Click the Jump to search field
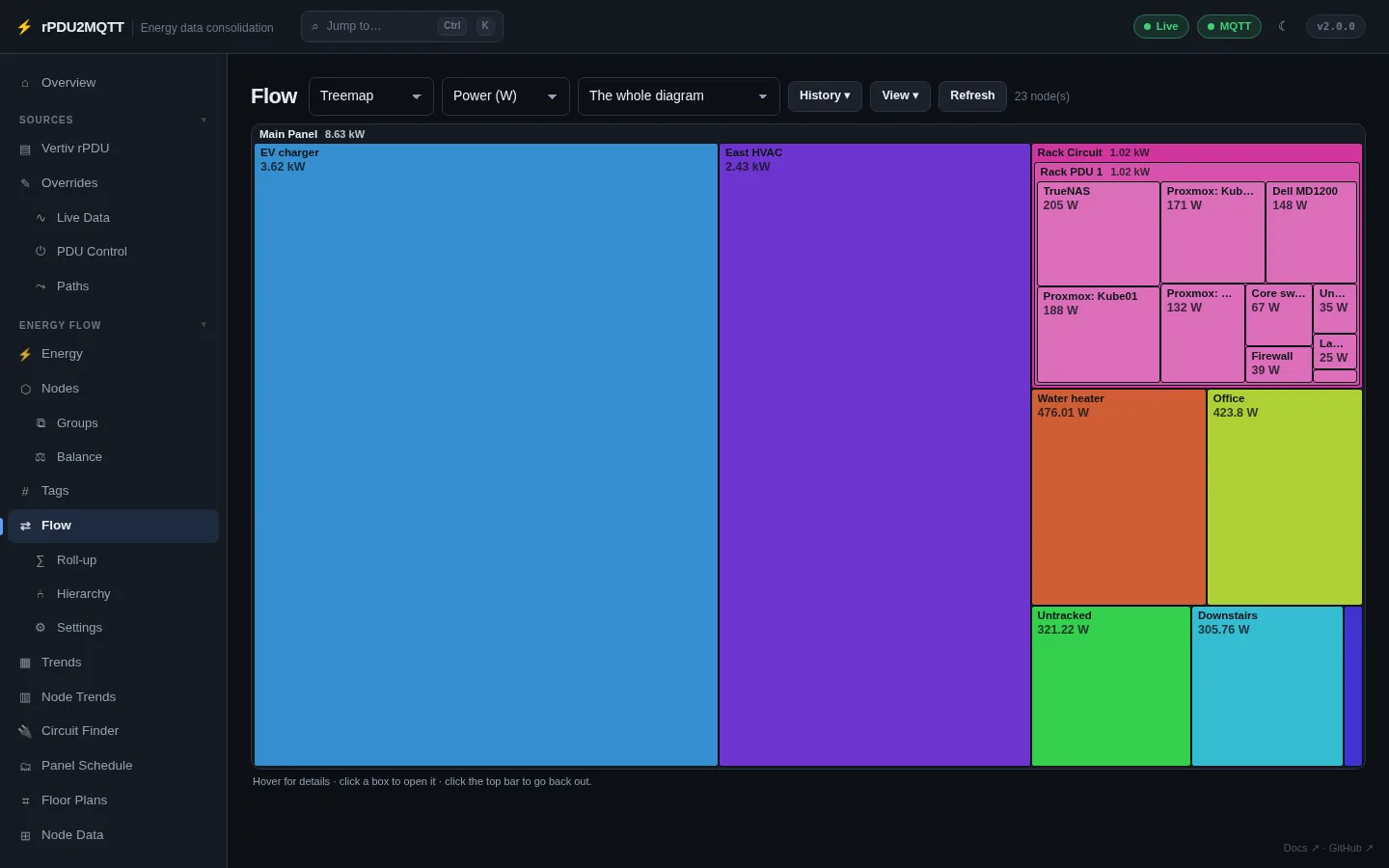The height and width of the screenshot is (868, 1389). tap(402, 26)
